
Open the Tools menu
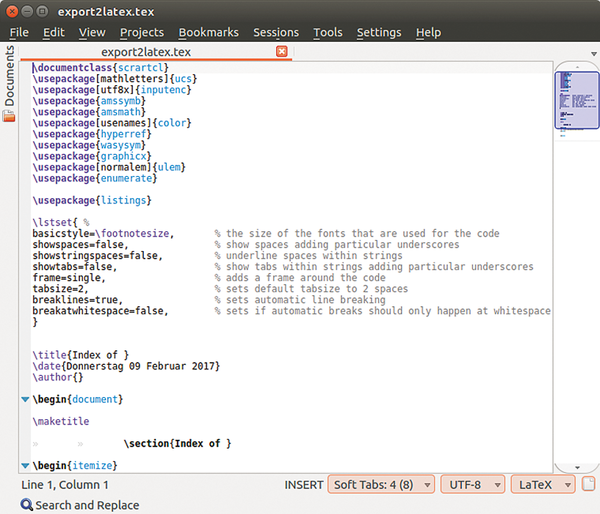tap(328, 33)
